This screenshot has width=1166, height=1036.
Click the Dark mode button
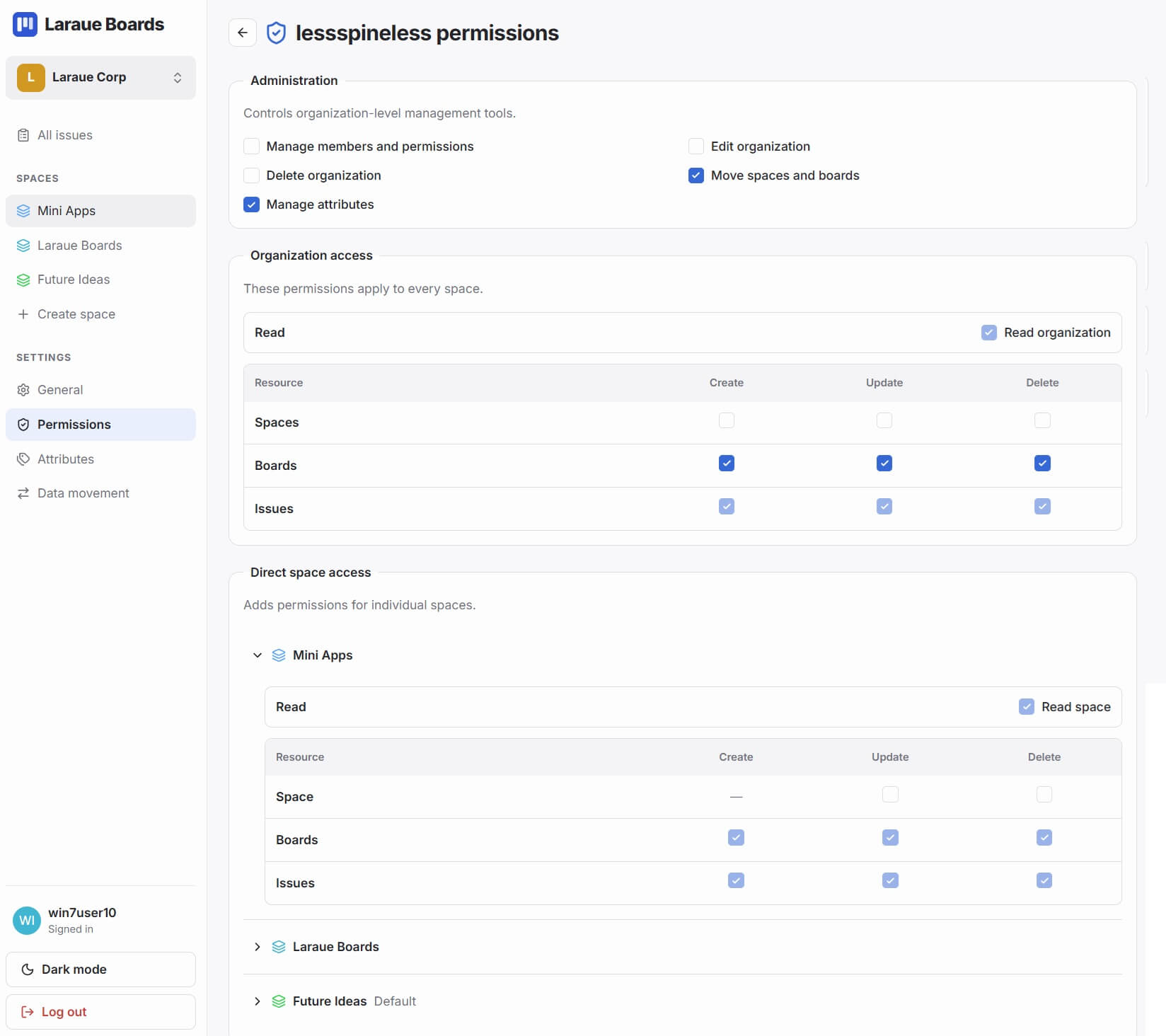(100, 969)
